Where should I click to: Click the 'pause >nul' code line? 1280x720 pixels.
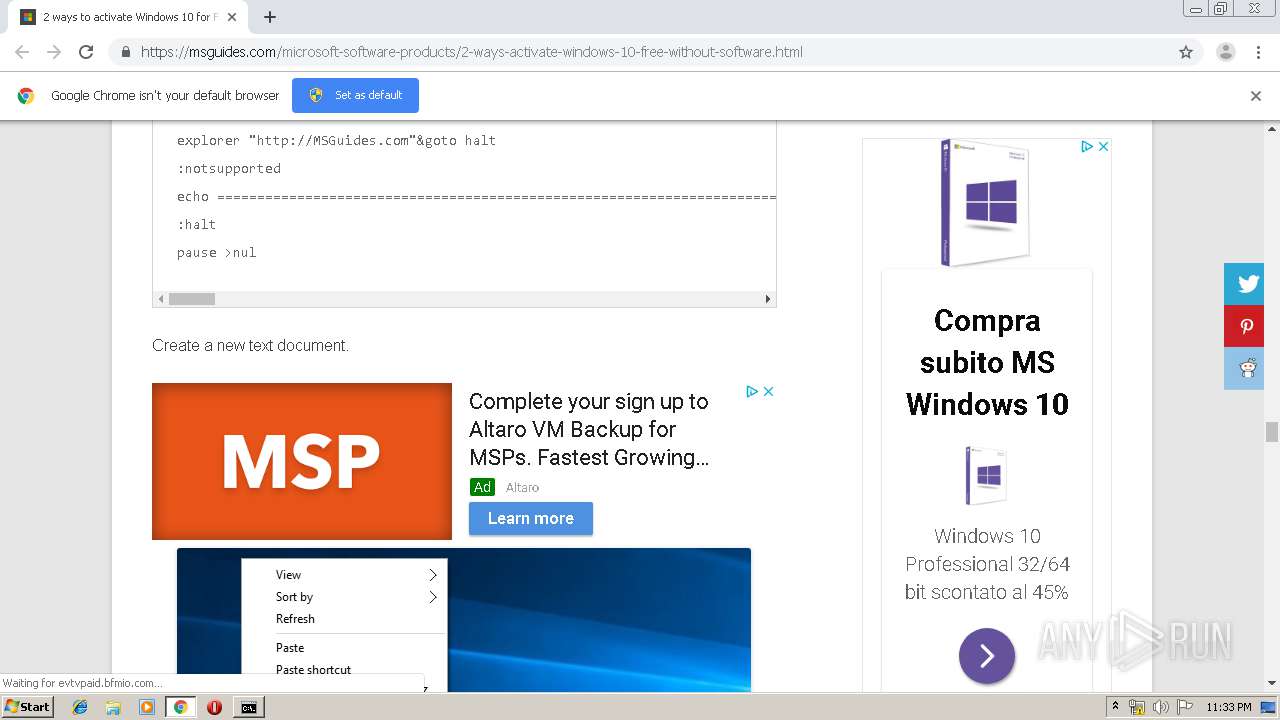[x=217, y=252]
